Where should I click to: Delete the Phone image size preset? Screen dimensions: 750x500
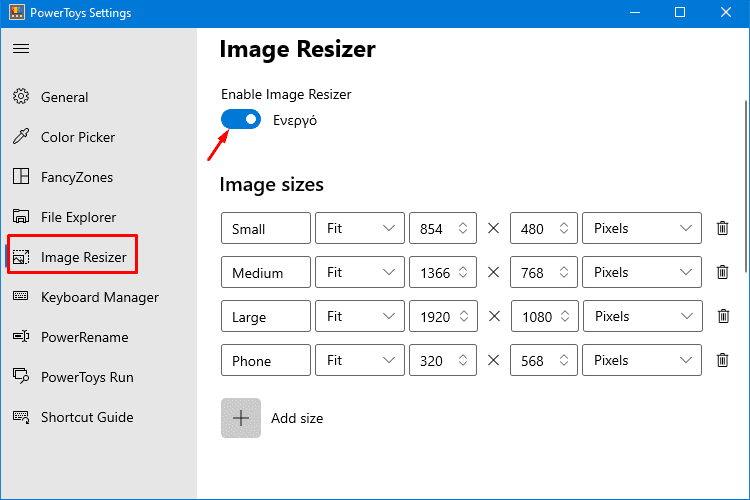pos(722,360)
